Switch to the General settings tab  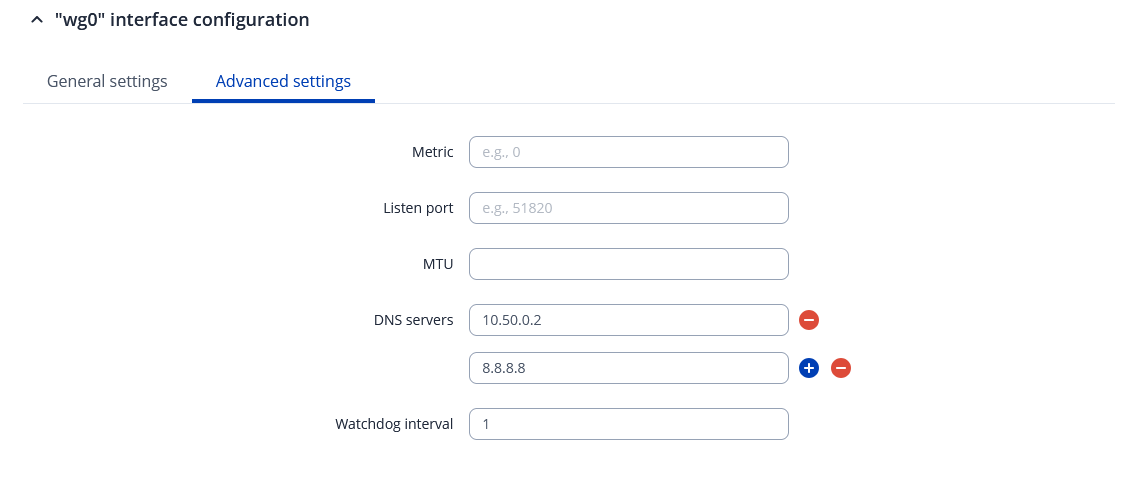(x=107, y=81)
